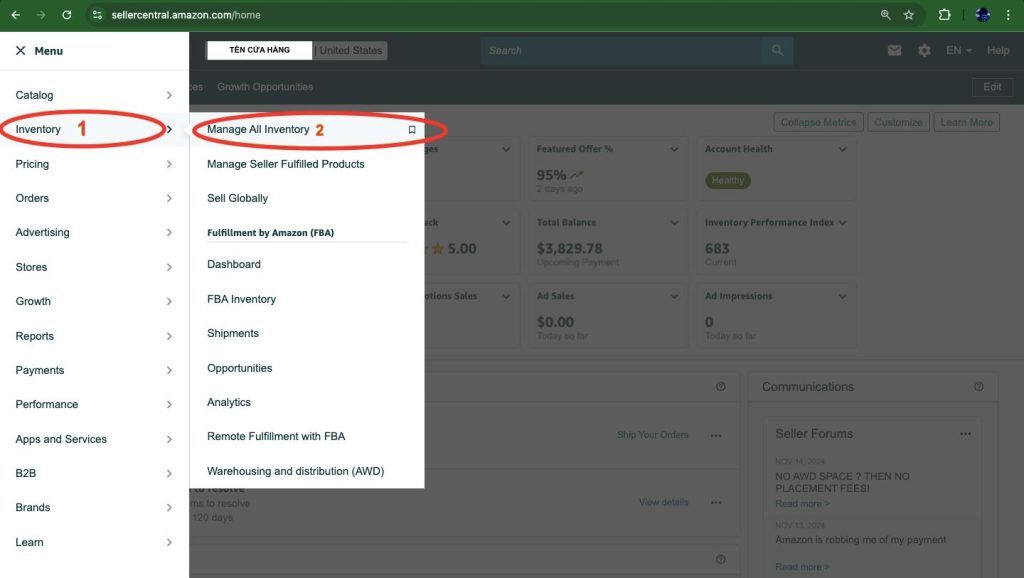Expand the Account Health card chevron

842,149
